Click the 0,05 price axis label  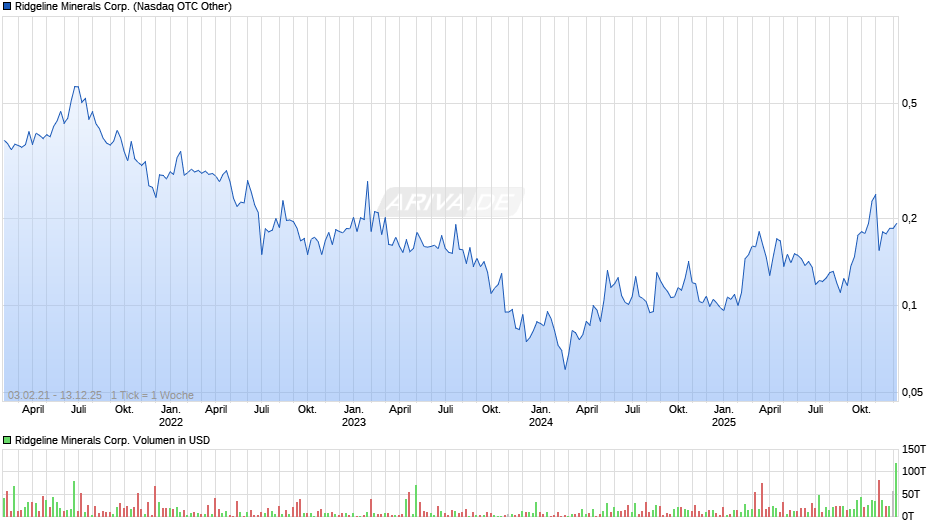912,392
